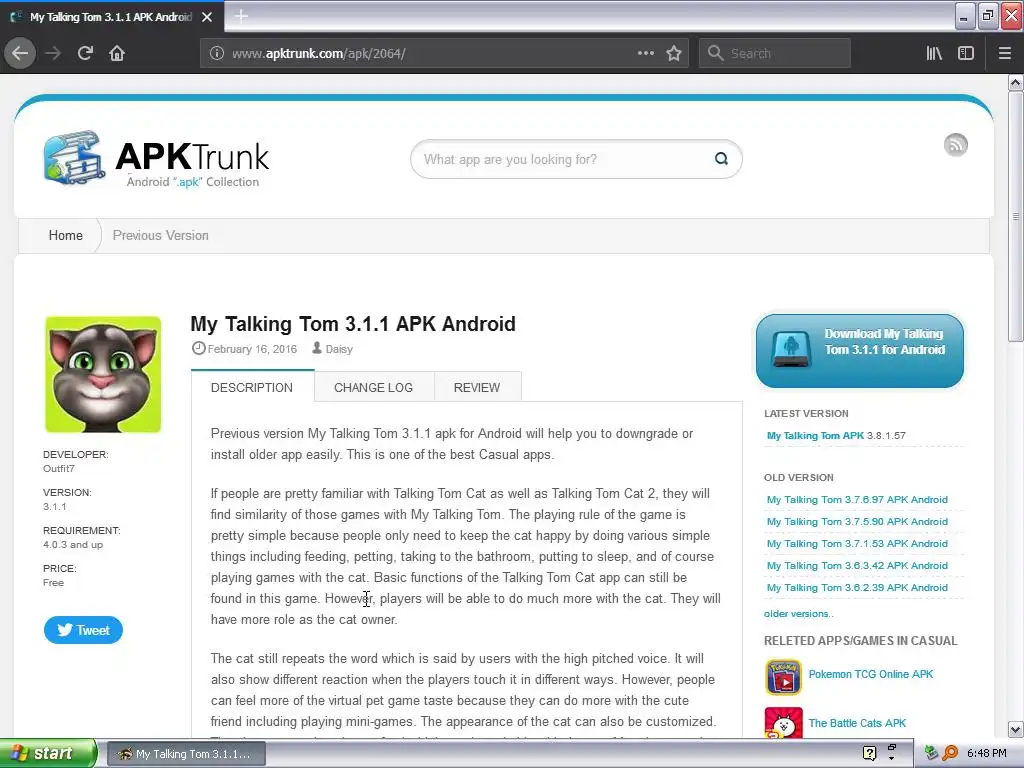1024x768 pixels.
Task: Open the Firefox library icon
Action: (x=934, y=53)
